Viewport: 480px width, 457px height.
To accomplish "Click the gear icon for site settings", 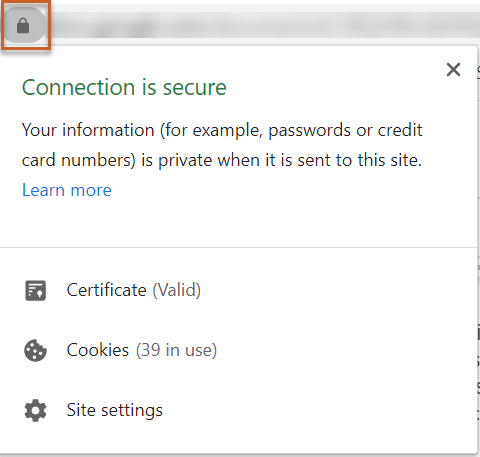I will pos(35,410).
